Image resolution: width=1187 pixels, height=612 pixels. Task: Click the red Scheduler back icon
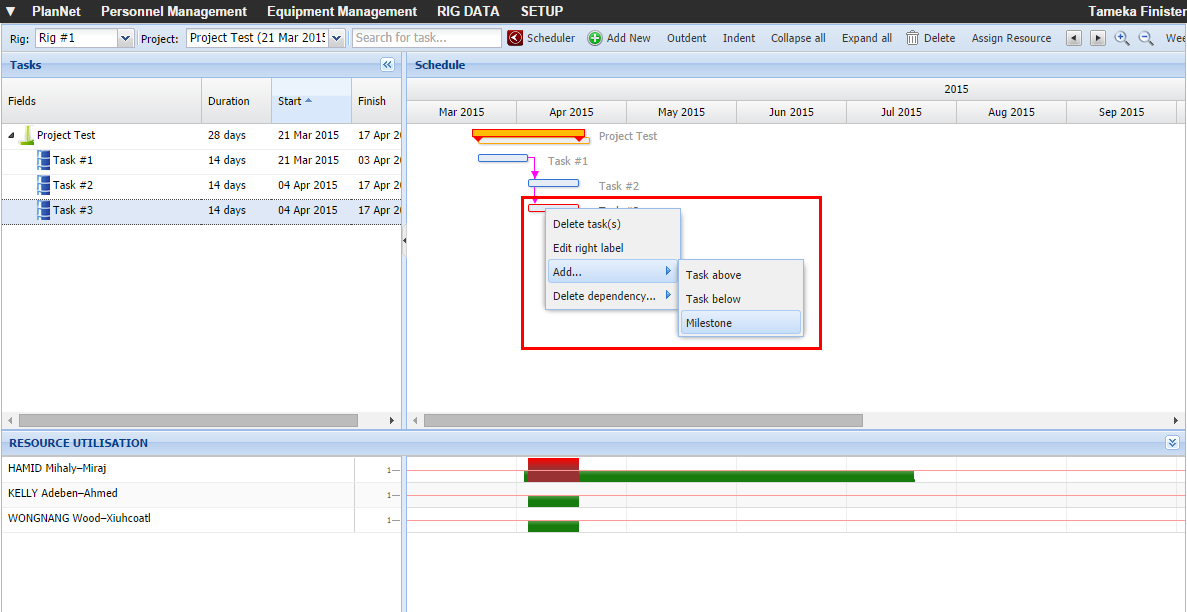[x=515, y=38]
